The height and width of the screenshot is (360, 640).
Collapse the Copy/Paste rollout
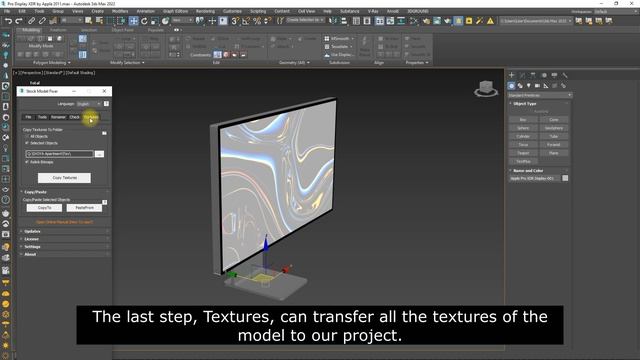(x=64, y=192)
